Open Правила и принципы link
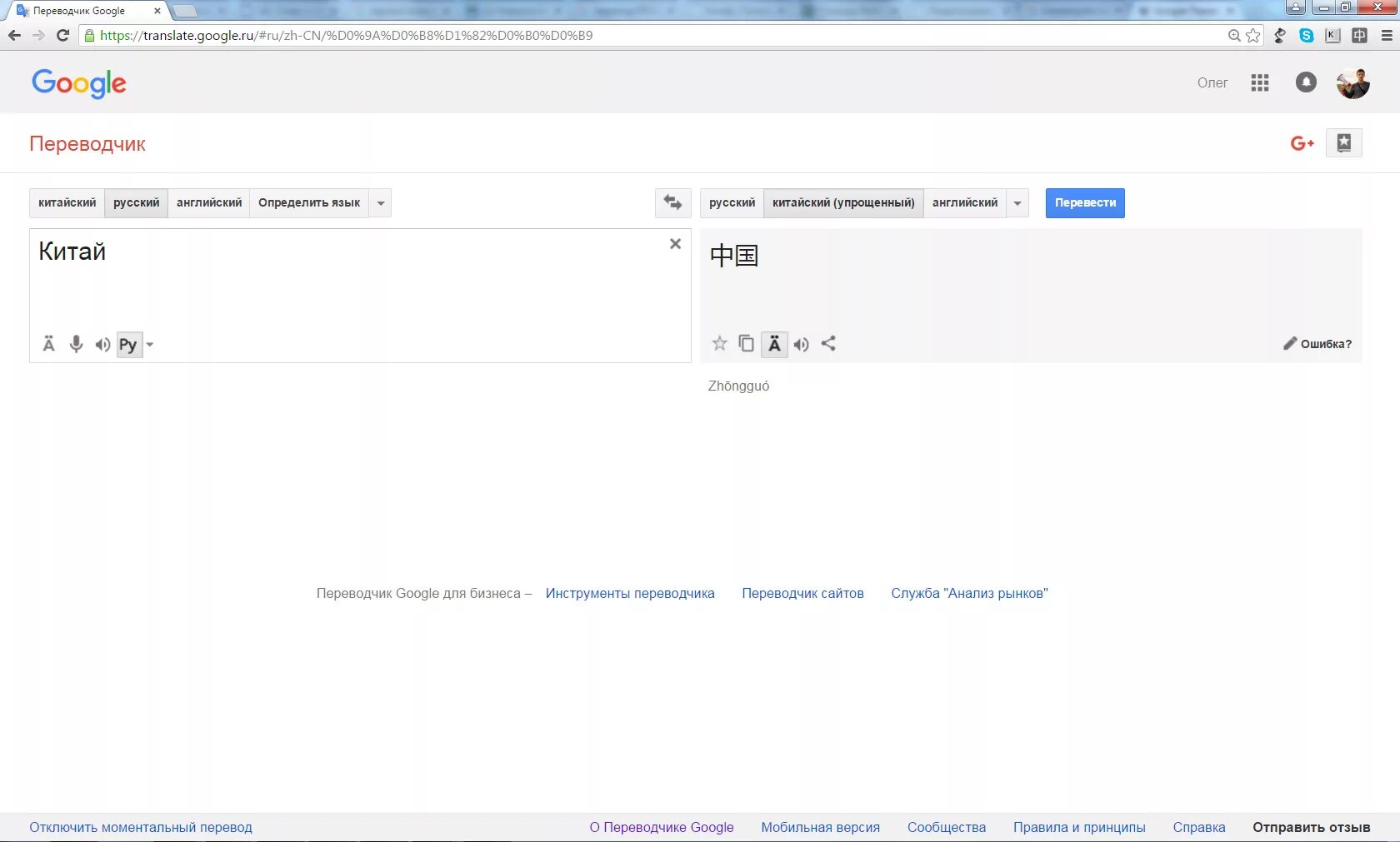This screenshot has height=842, width=1400. point(1079,827)
